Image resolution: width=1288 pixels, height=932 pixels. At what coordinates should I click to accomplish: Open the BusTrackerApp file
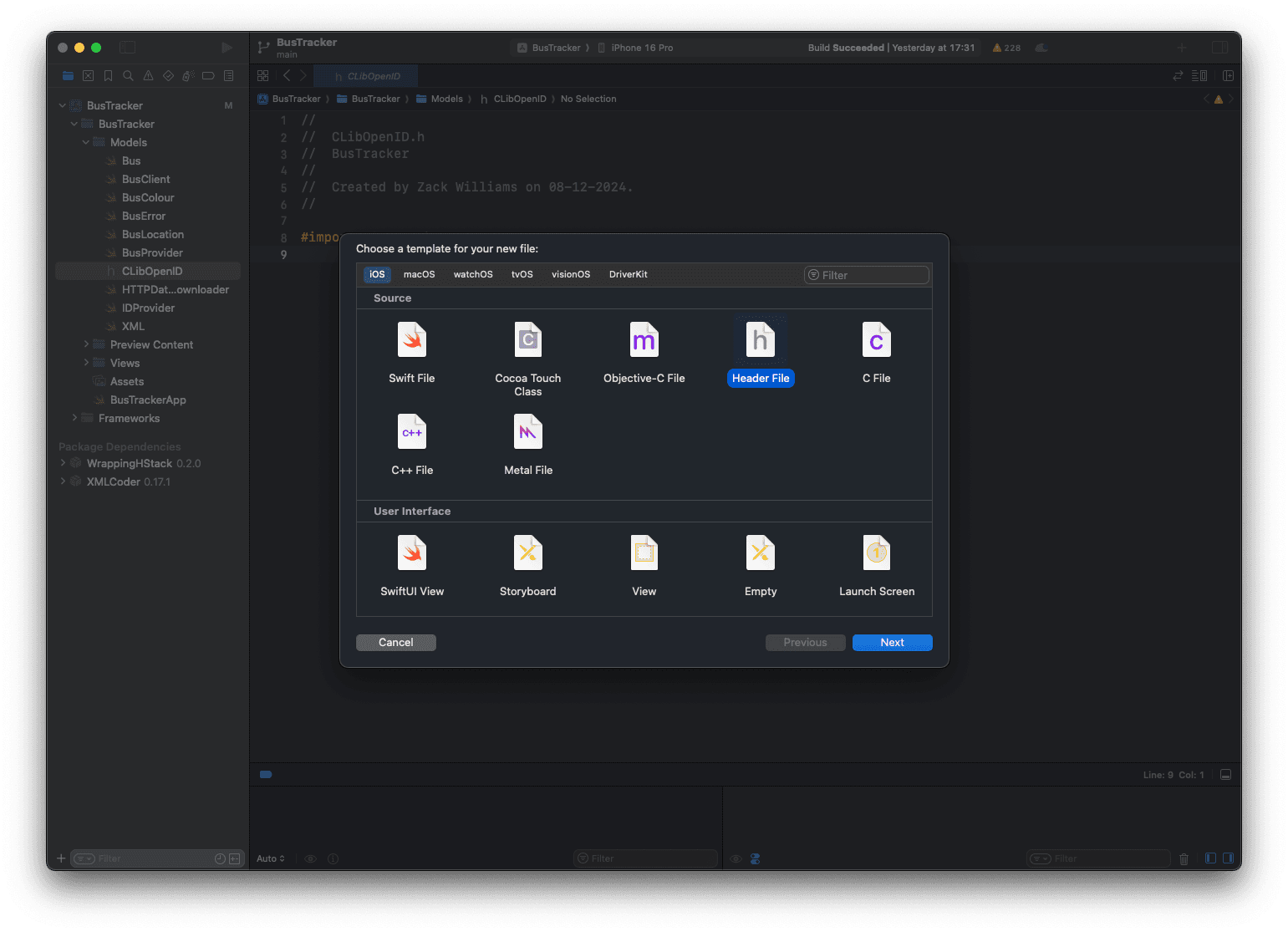[x=147, y=400]
